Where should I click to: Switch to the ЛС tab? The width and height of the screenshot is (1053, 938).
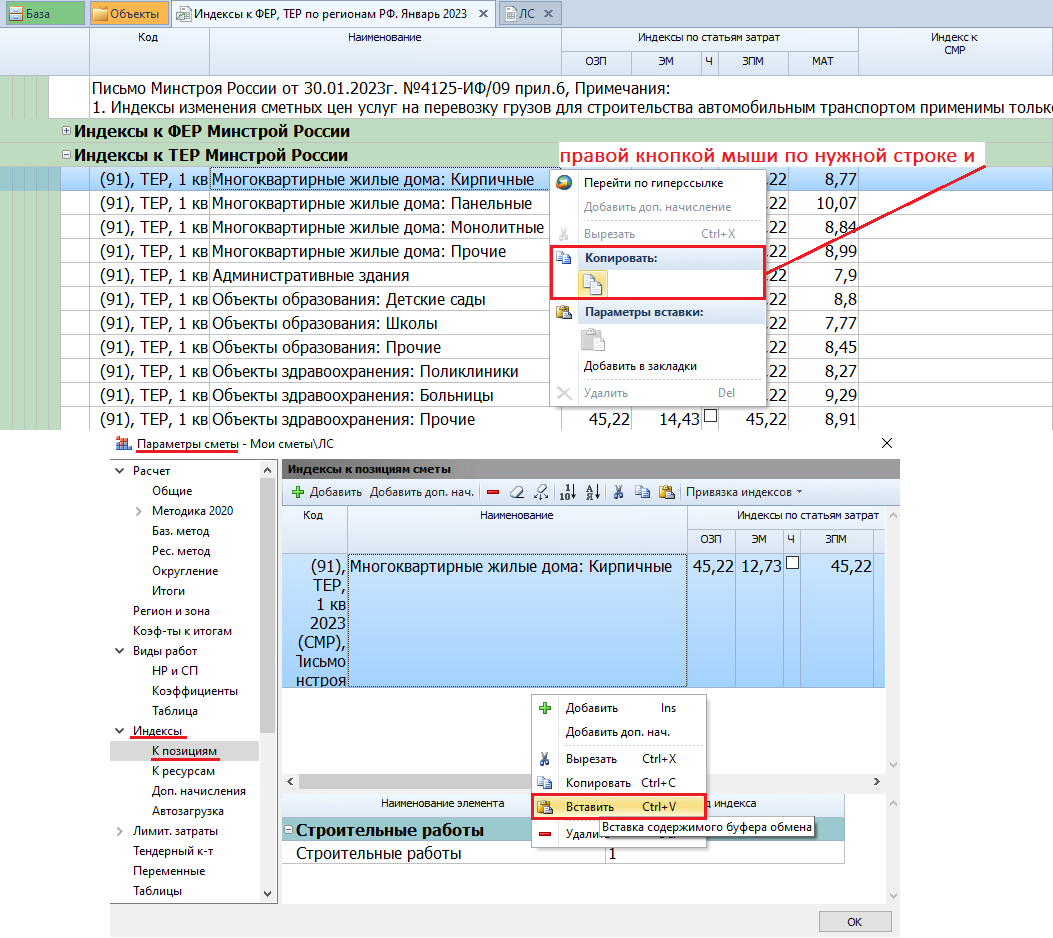530,13
